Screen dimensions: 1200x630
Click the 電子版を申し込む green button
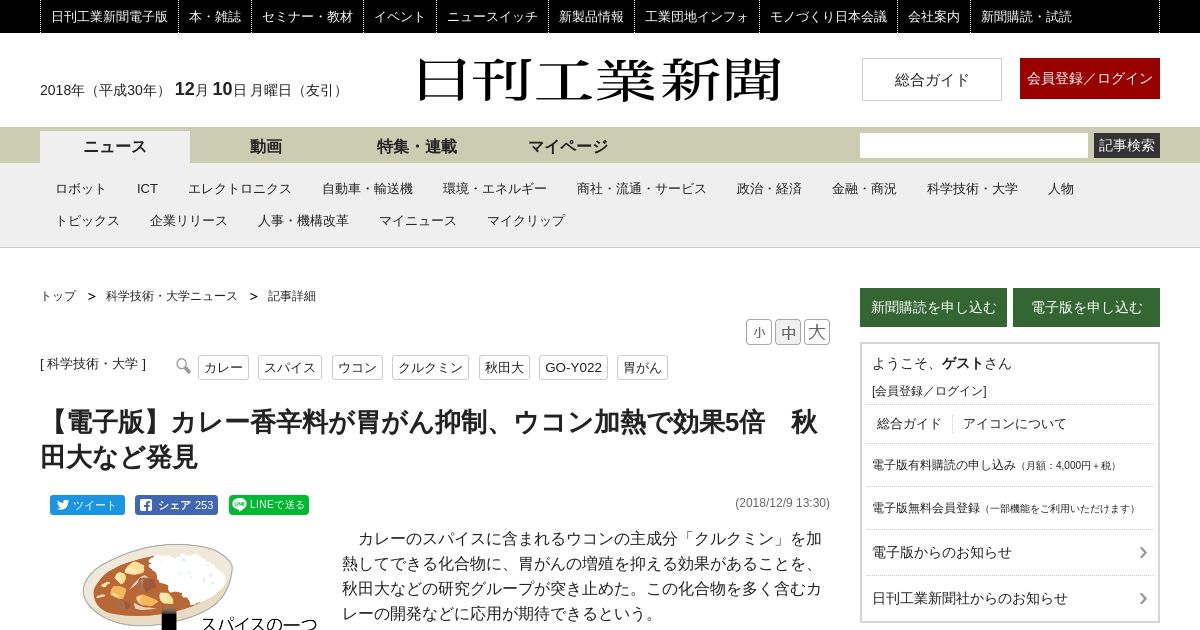1086,307
